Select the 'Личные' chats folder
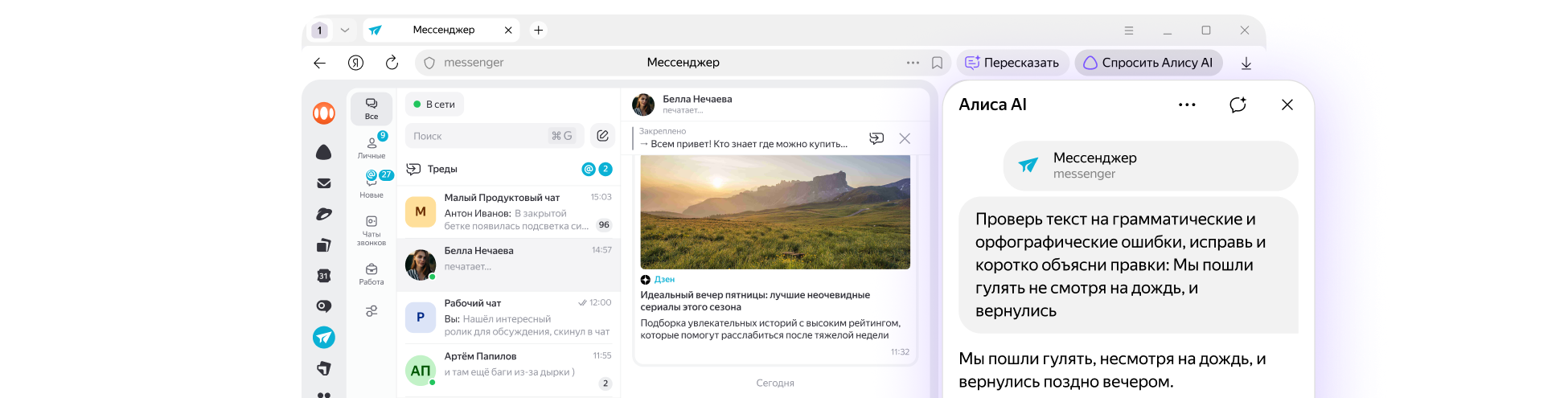 coord(371,147)
